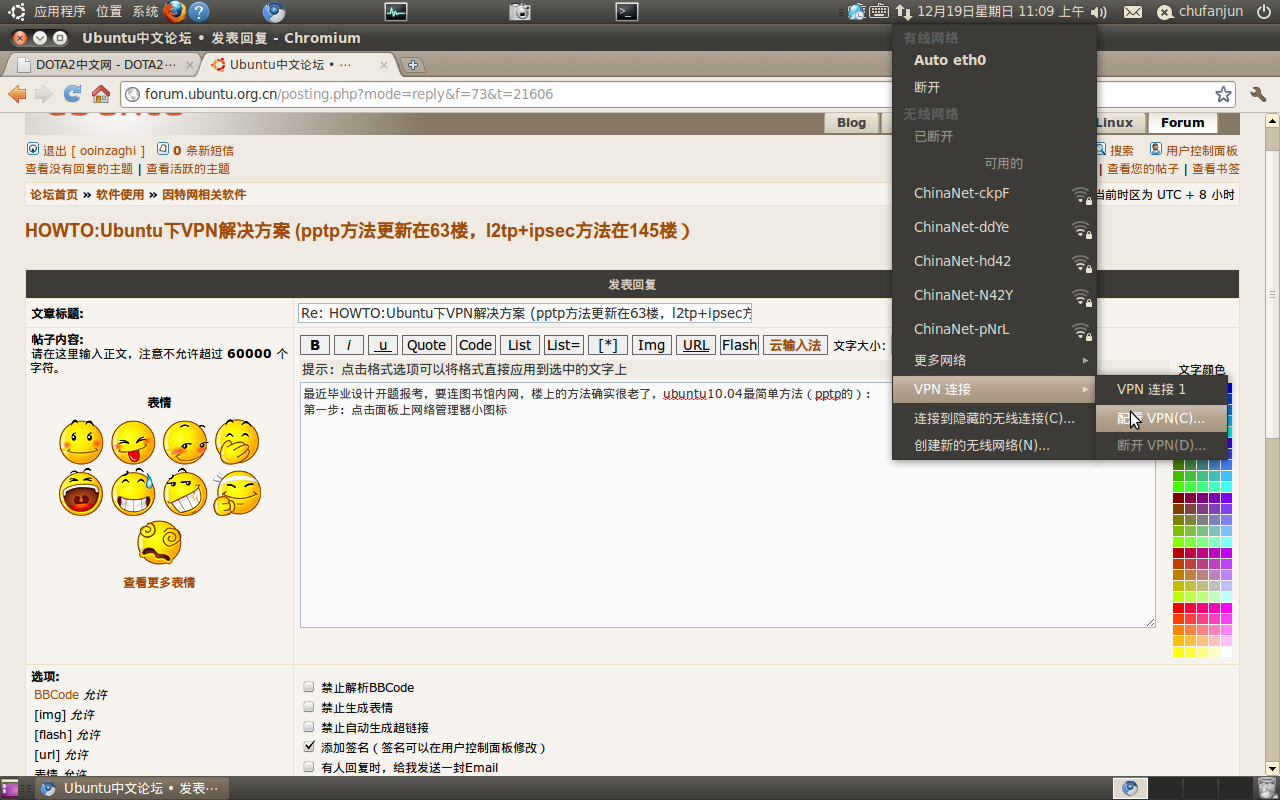The height and width of the screenshot is (800, 1280).
Task: Check the 禁止自动生成超链接 option
Action: 309,727
